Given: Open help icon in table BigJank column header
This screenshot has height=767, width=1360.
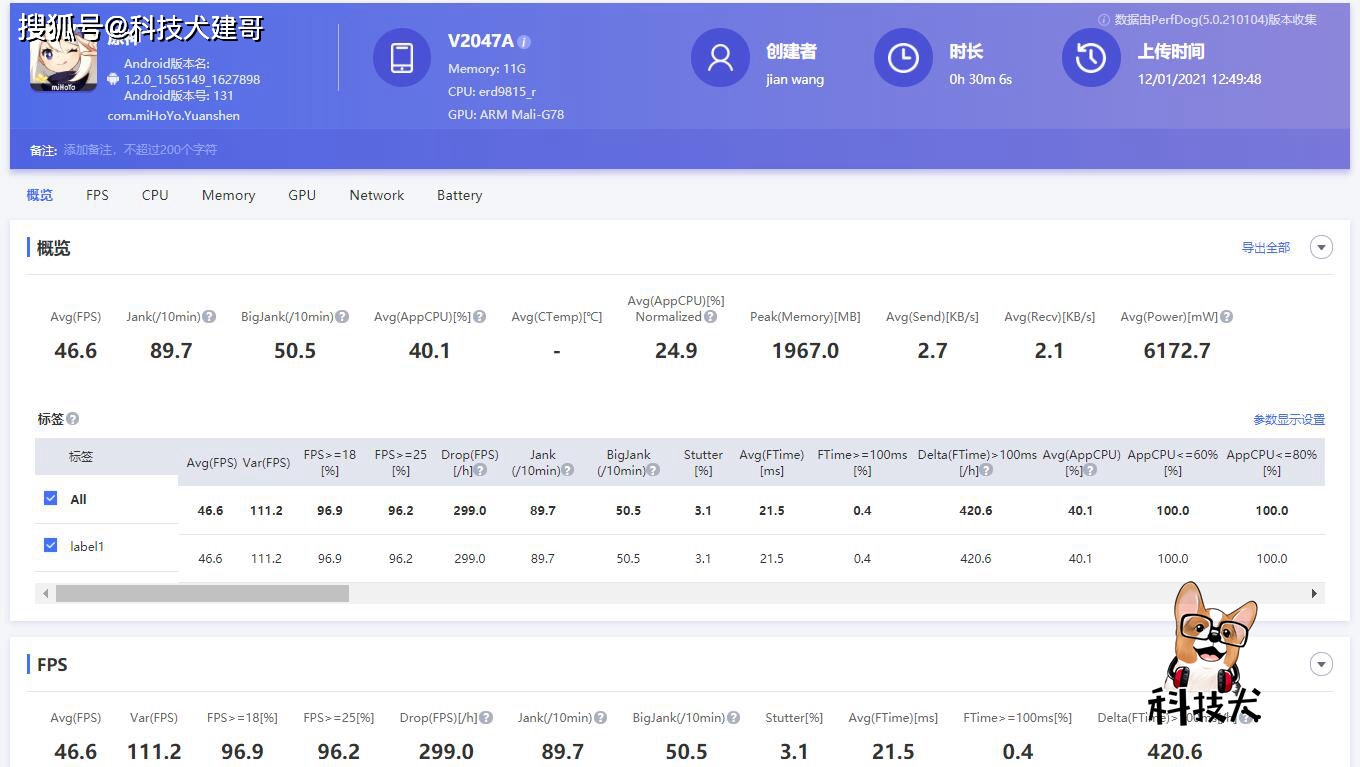Looking at the screenshot, I should tap(654, 470).
